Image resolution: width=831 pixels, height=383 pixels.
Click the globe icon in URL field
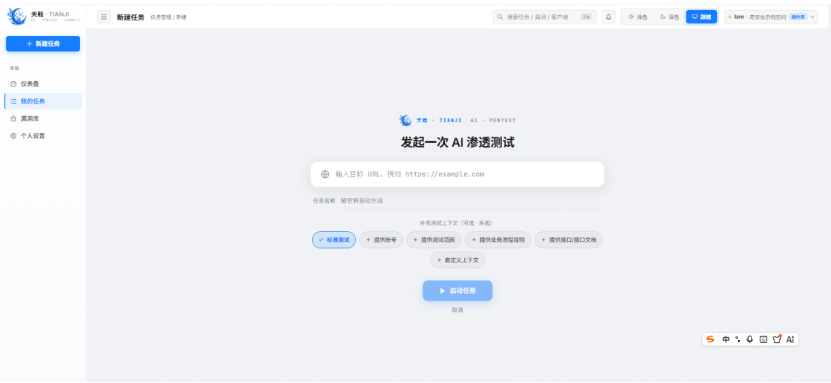325,174
